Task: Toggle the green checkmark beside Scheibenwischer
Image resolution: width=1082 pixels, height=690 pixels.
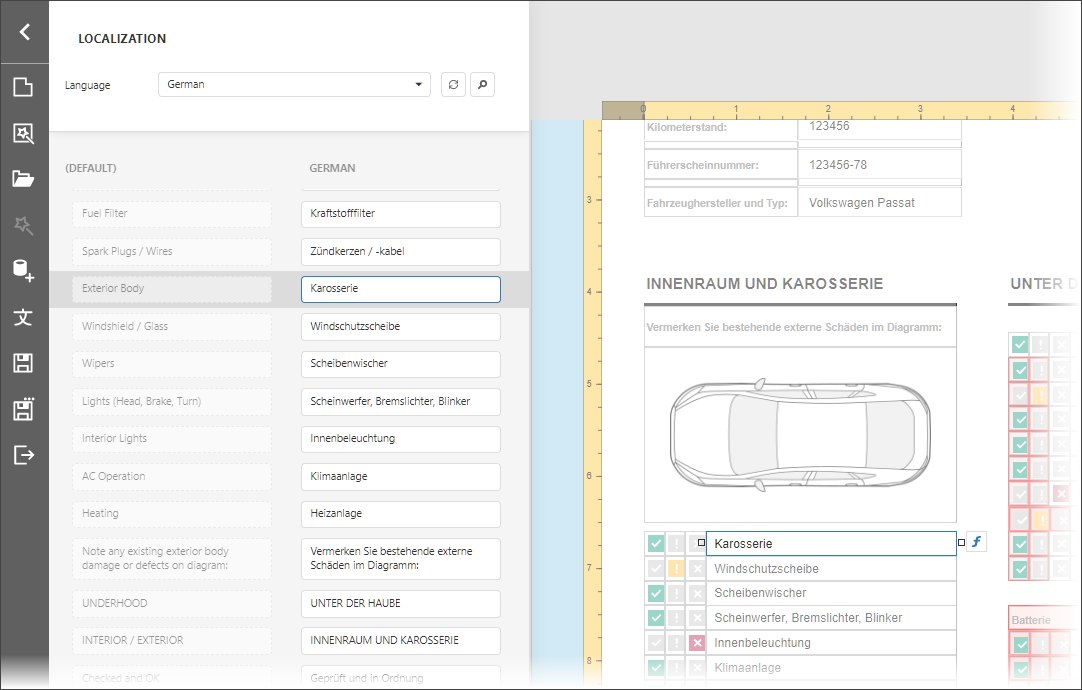Action: coord(655,593)
